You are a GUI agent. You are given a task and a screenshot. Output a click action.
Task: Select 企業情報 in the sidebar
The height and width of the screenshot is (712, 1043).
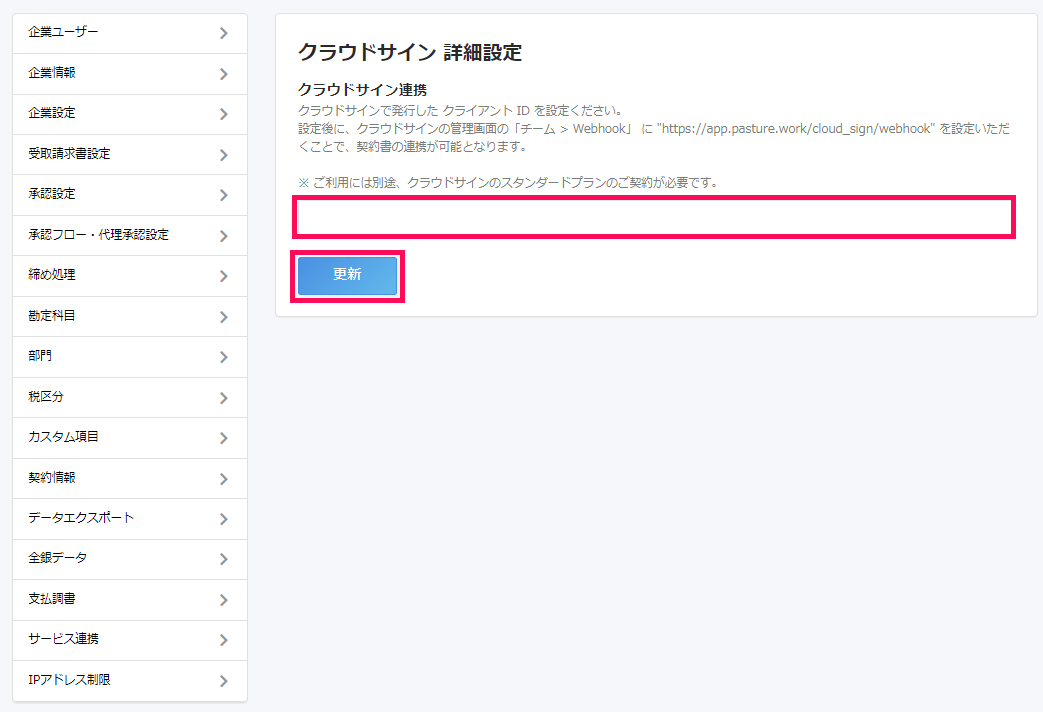pos(130,74)
